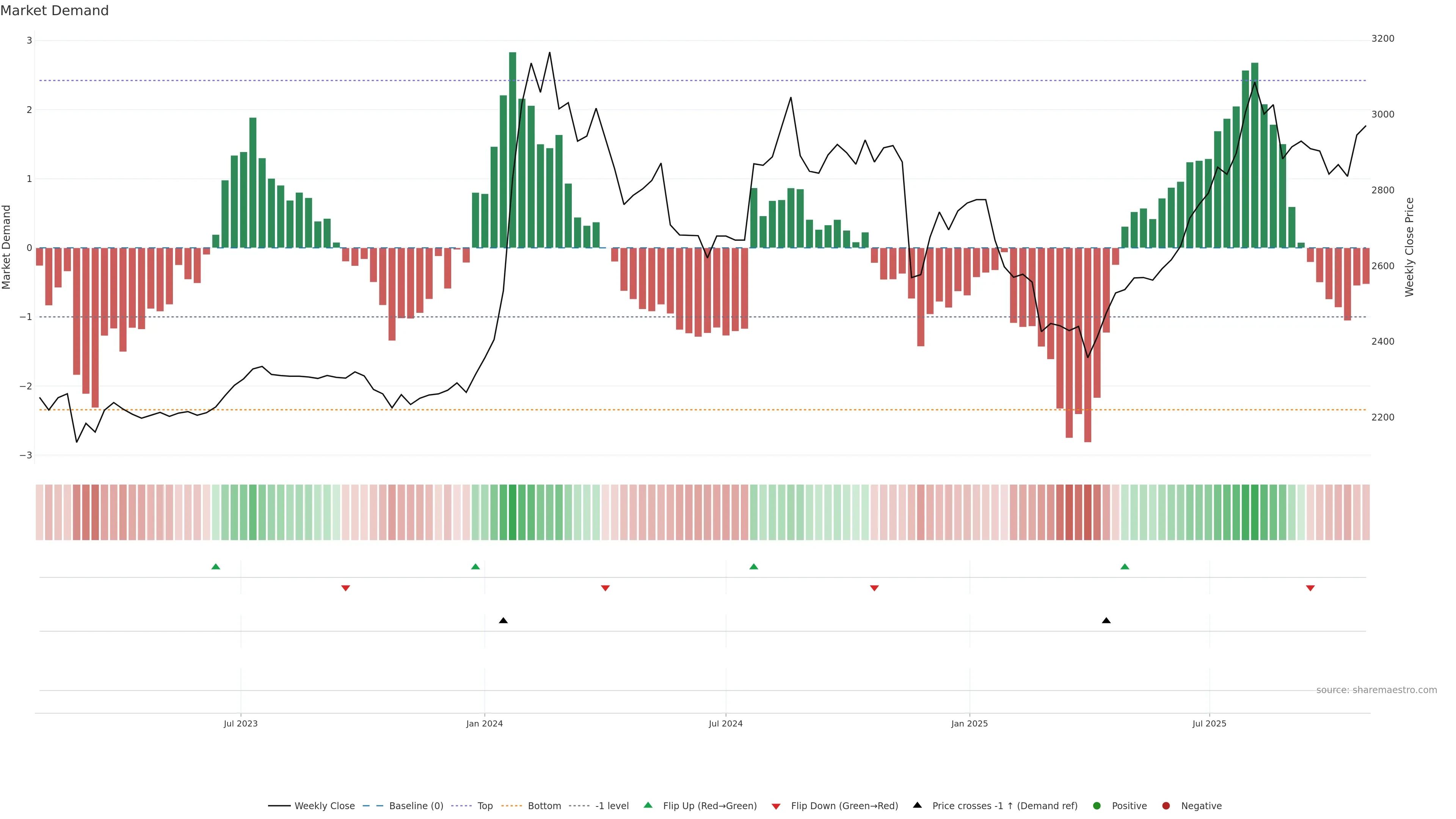Click green flip-up marker after Jul 2024
1456x819 pixels.
coord(753,567)
